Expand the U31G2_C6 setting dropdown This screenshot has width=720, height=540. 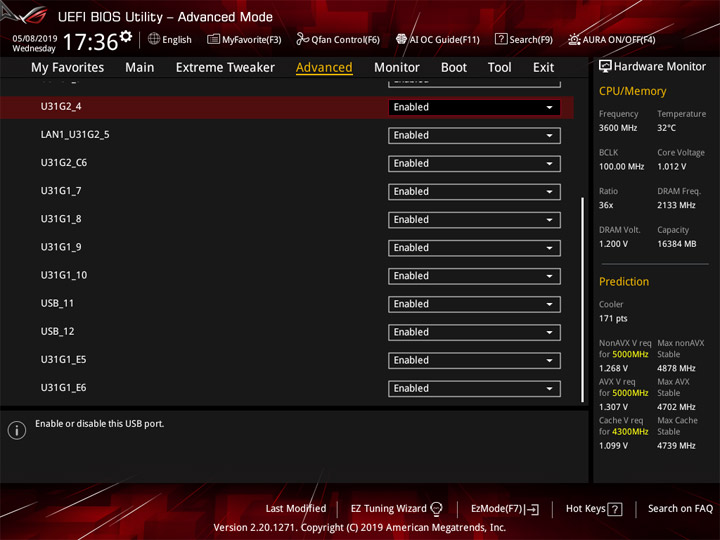[x=474, y=163]
